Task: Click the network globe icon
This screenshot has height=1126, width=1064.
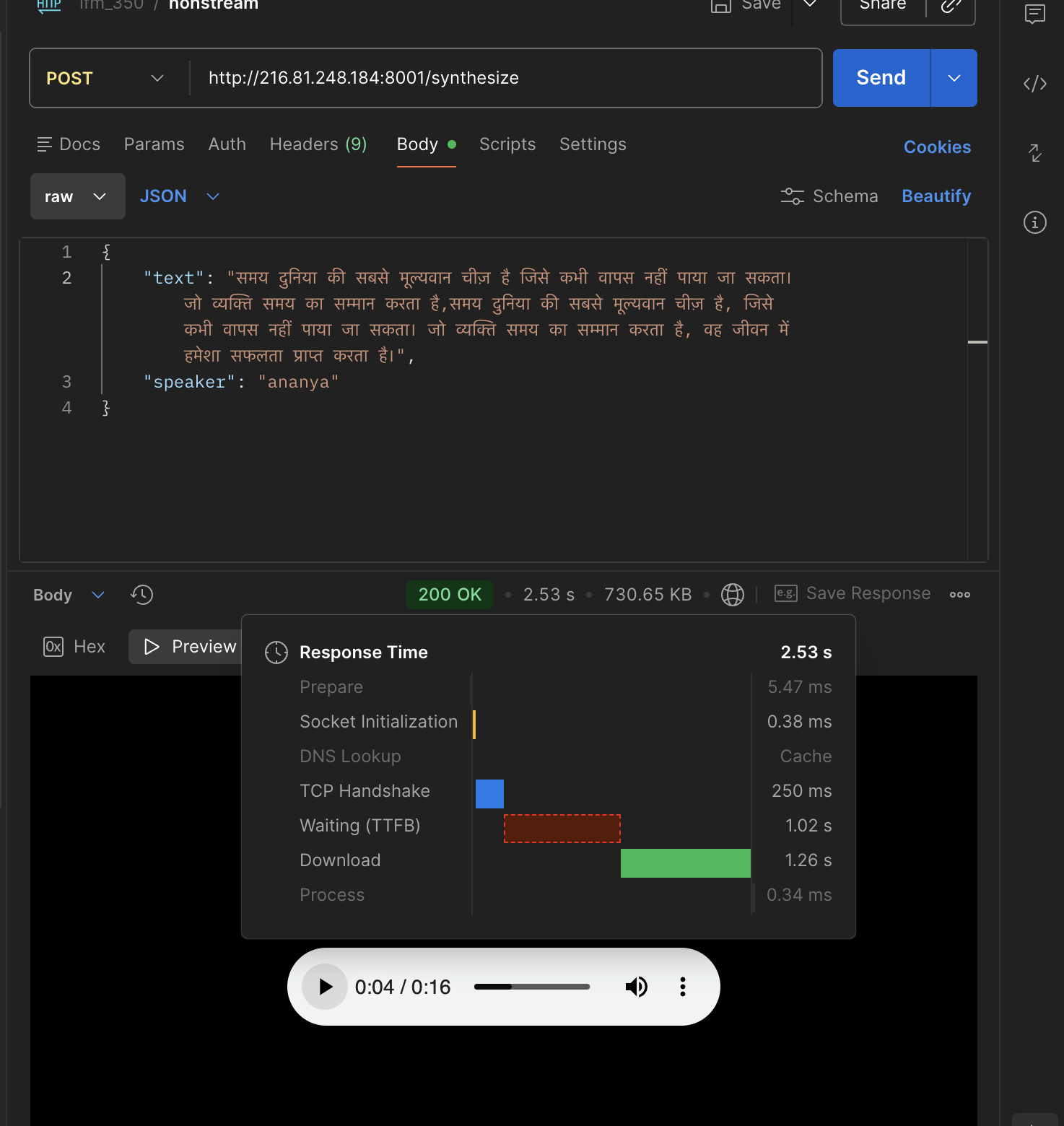Action: tap(732, 595)
